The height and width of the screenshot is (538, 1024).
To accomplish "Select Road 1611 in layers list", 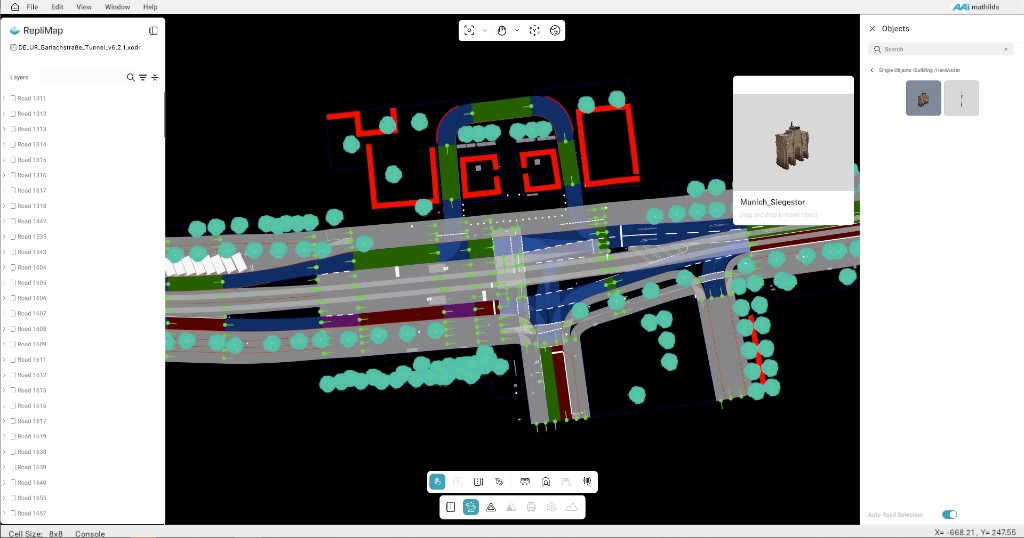I will [32, 360].
